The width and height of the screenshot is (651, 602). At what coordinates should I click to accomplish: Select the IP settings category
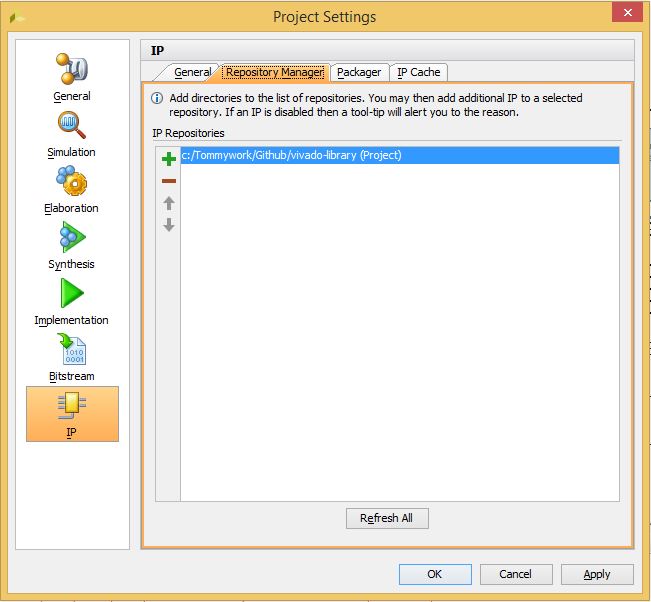click(72, 413)
